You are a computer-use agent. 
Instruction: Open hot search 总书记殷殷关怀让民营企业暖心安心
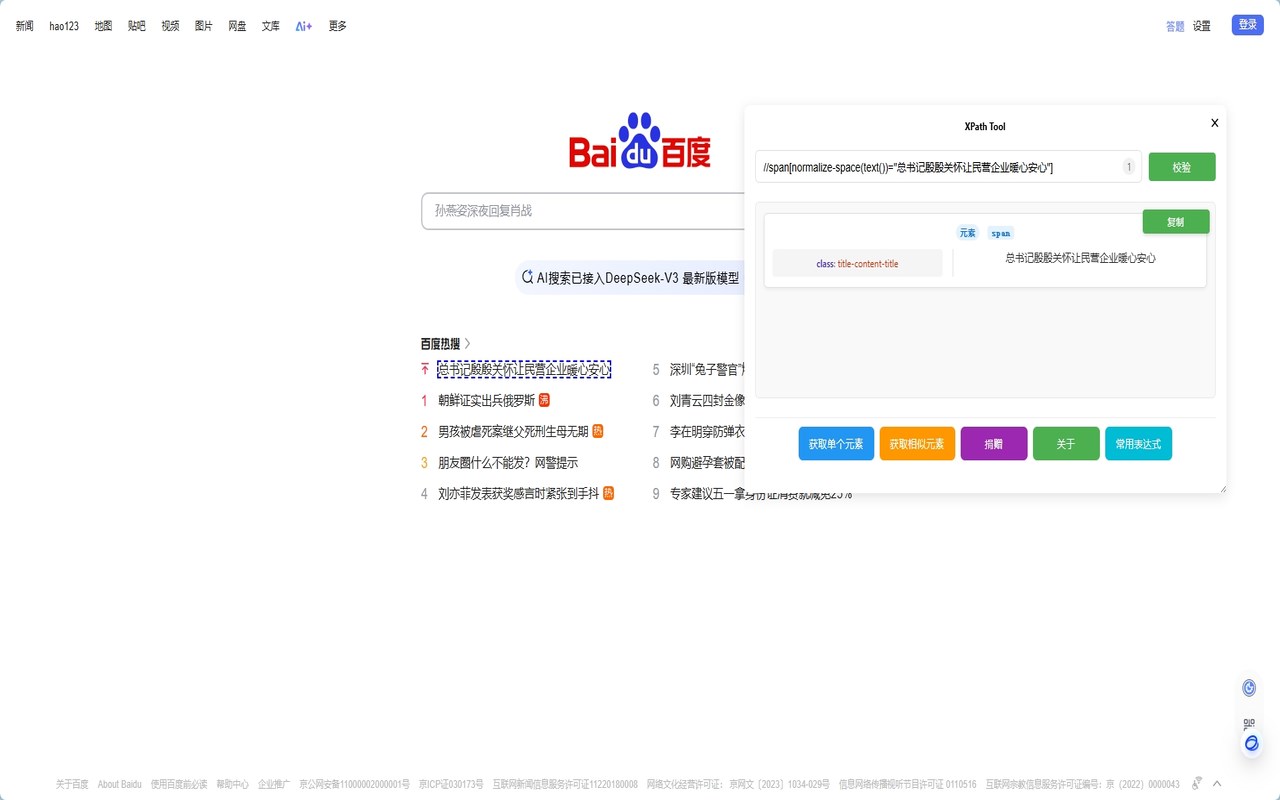[524, 369]
